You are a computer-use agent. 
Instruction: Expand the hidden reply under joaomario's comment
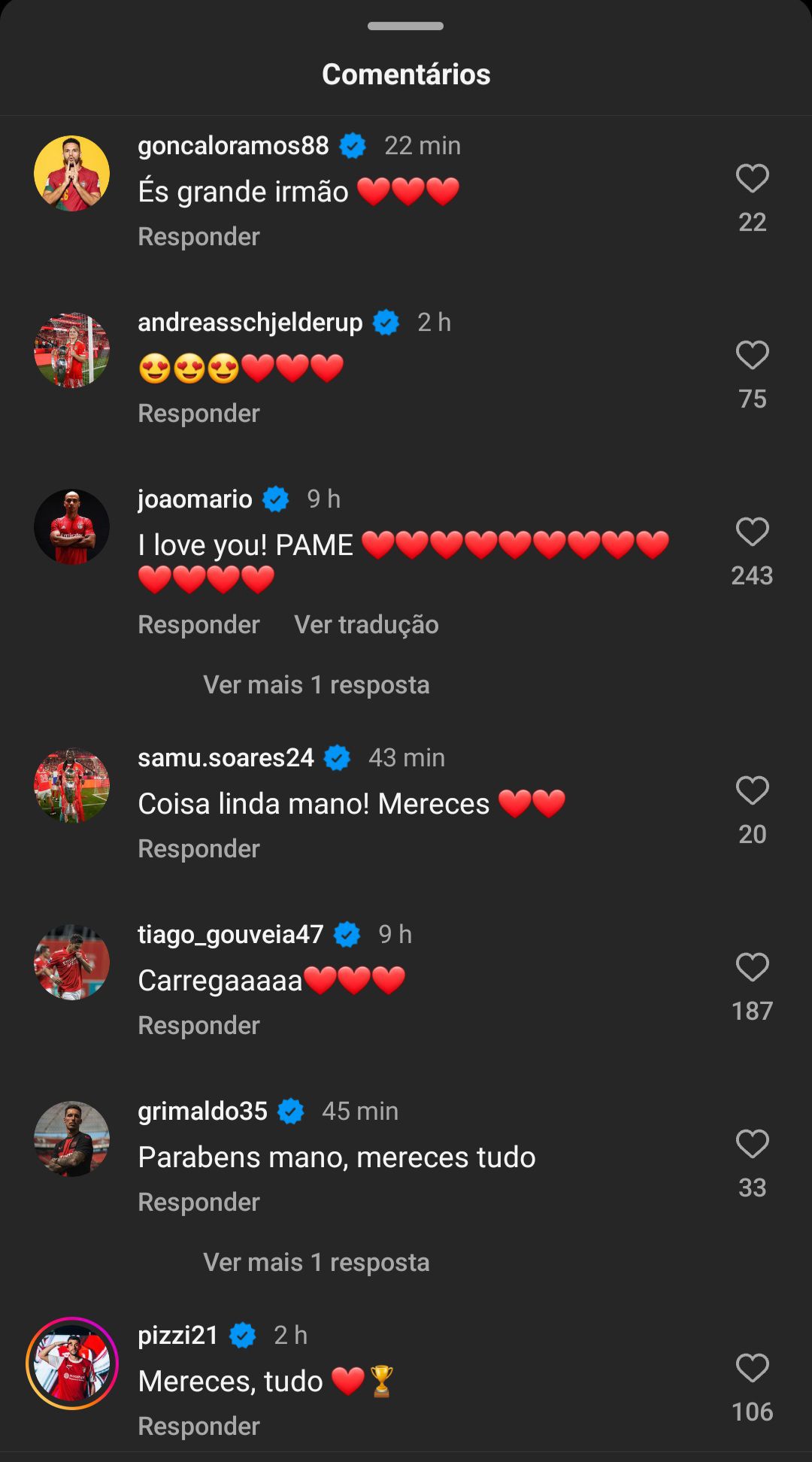click(316, 685)
